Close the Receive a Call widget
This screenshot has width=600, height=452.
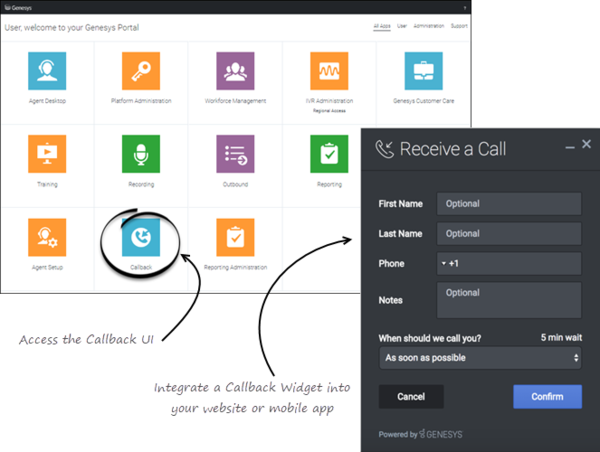586,144
